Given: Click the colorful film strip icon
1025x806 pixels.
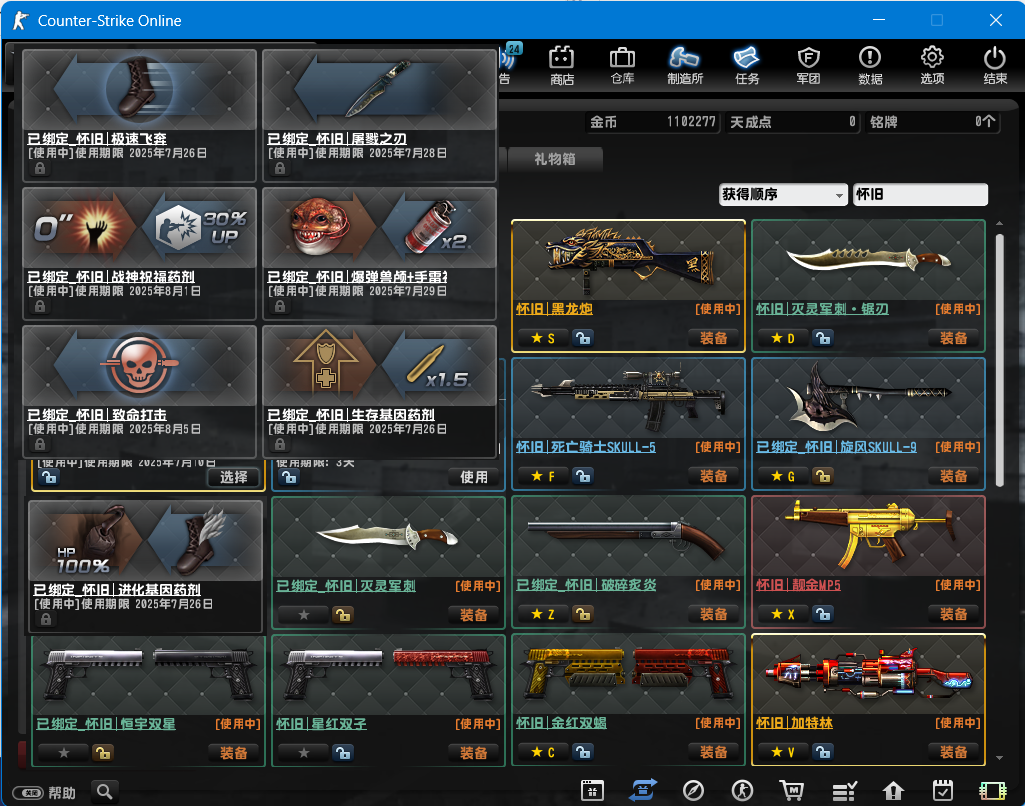Looking at the screenshot, I should (993, 790).
